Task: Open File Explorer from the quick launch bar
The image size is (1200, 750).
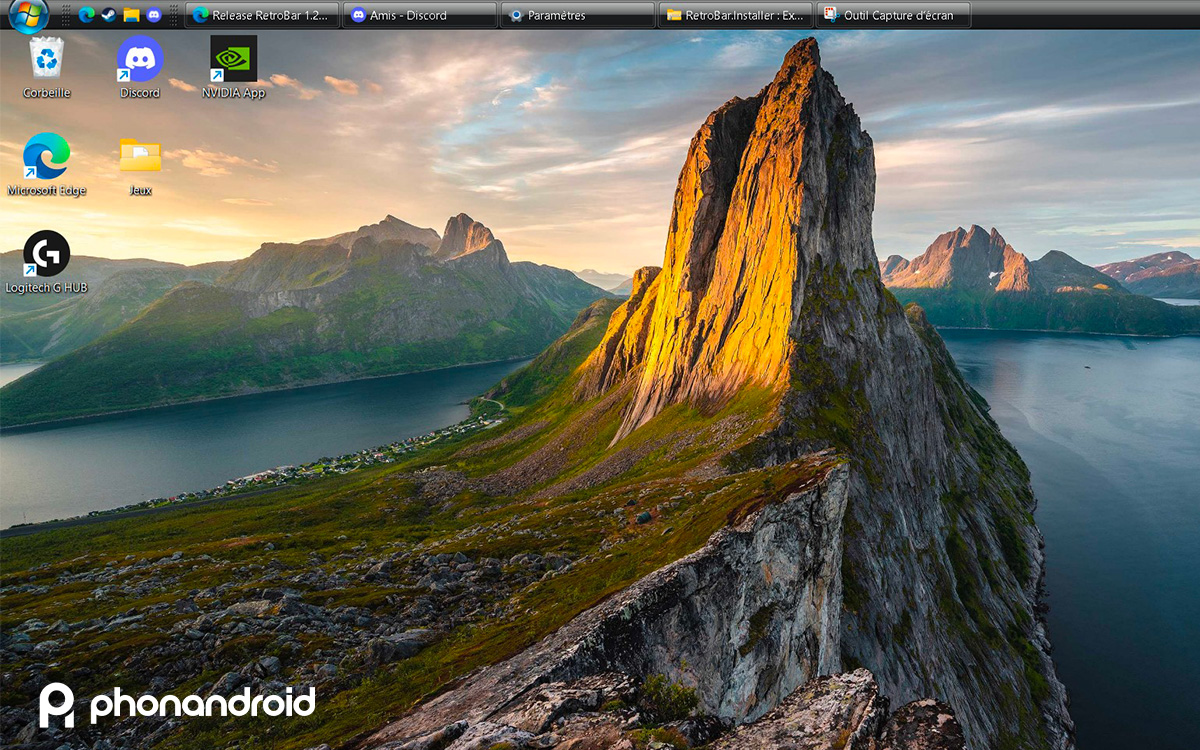Action: (x=131, y=14)
